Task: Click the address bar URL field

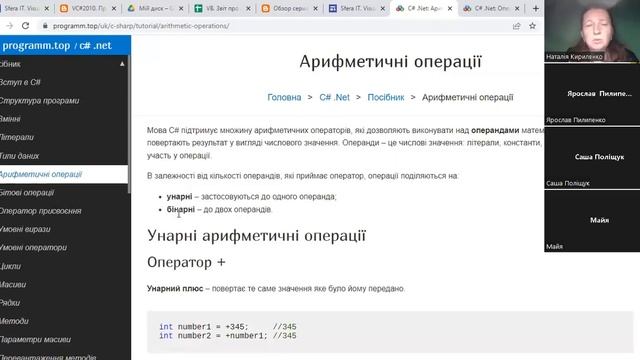Action: [x=278, y=26]
